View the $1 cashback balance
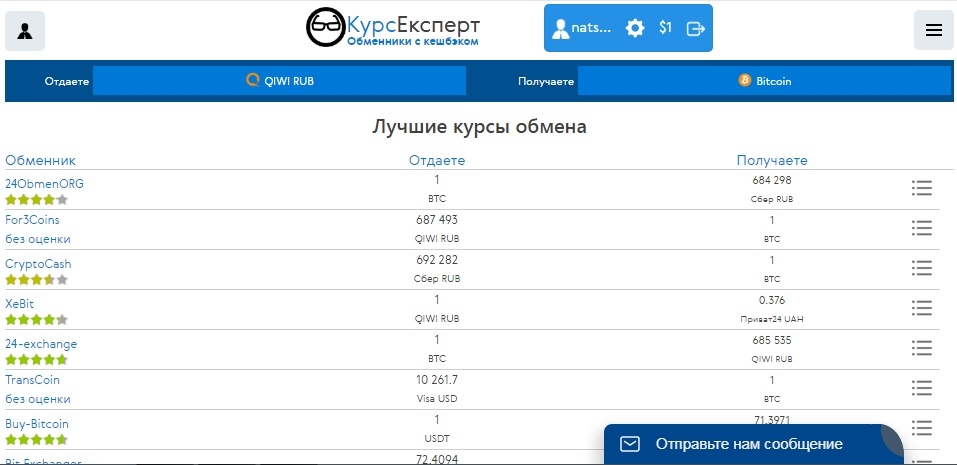 (665, 27)
